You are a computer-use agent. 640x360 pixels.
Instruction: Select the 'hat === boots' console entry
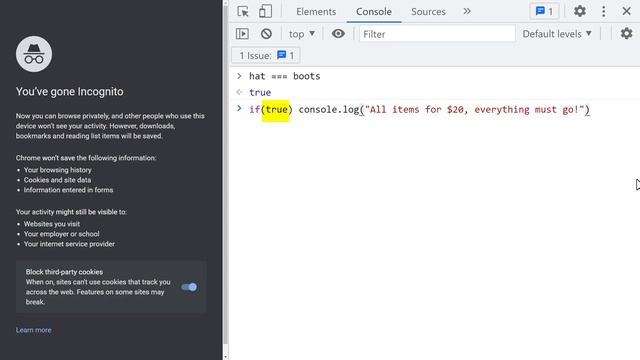284,76
